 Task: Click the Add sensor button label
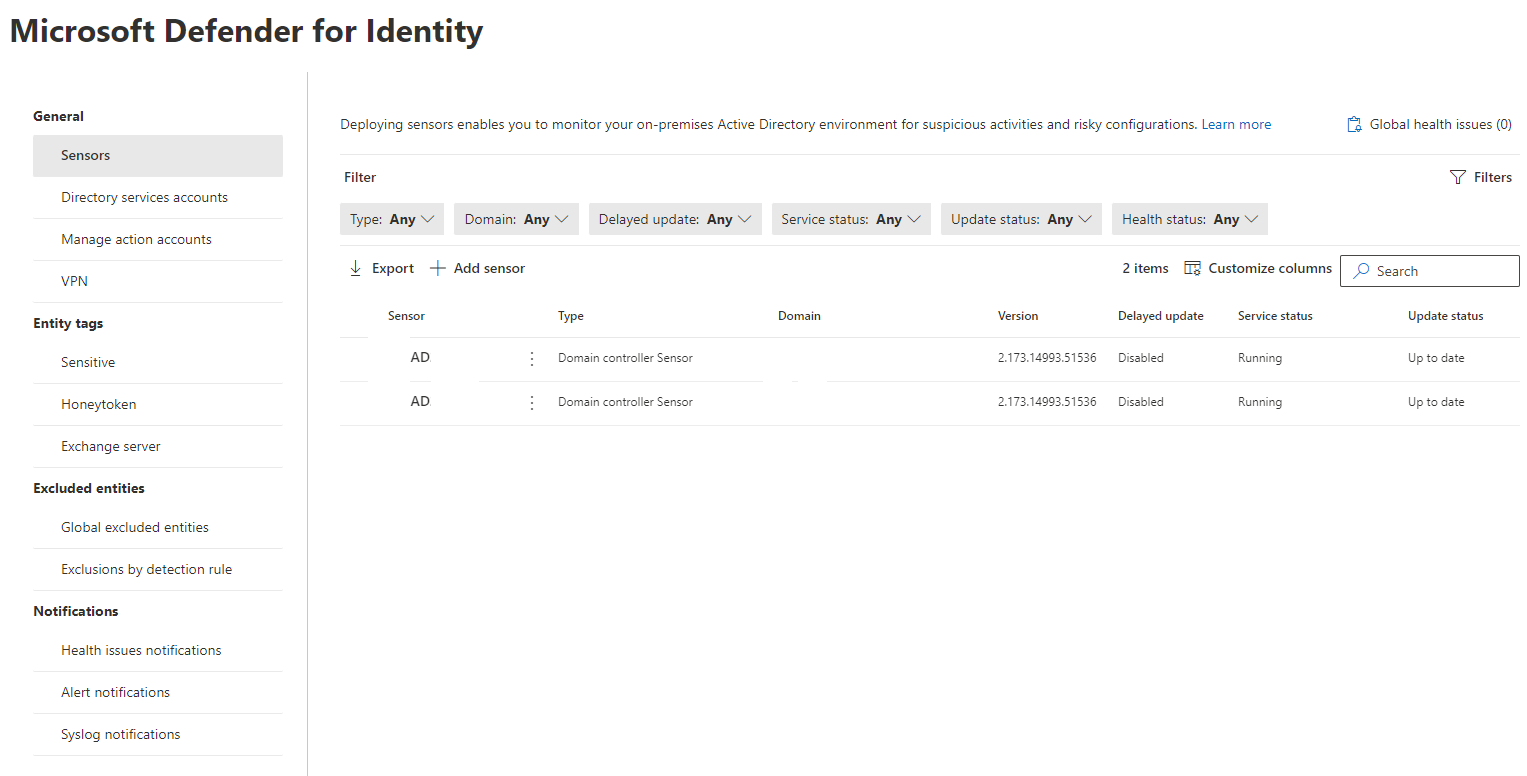pos(489,268)
